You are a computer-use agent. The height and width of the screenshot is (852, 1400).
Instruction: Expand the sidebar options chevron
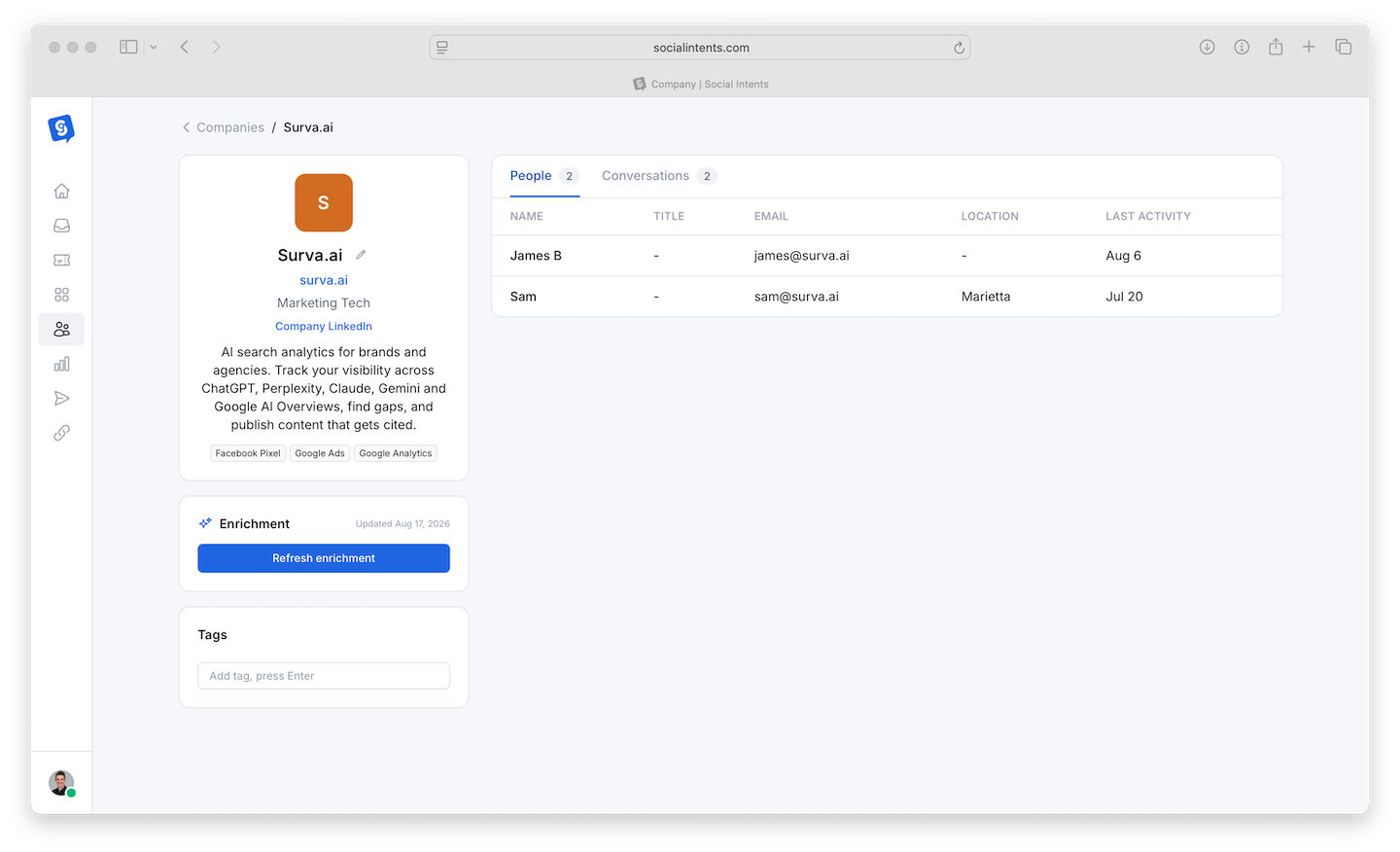tap(154, 47)
